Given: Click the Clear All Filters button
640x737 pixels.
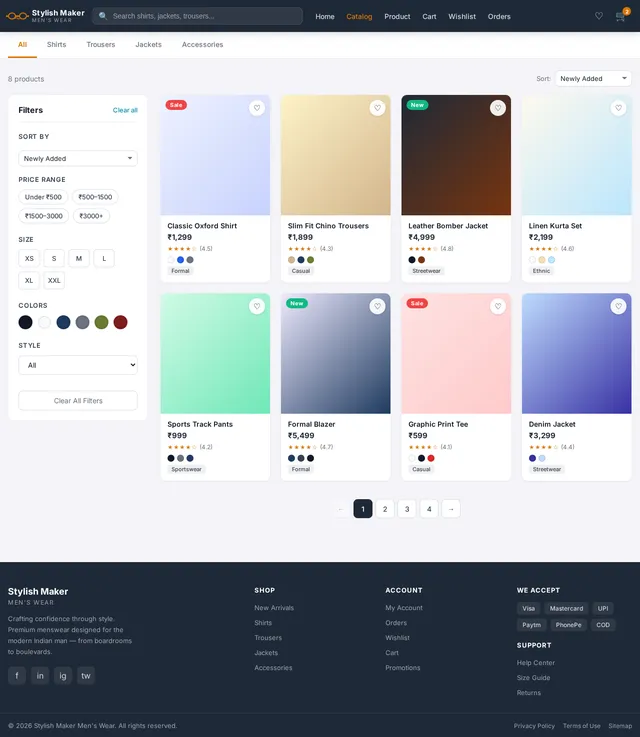Looking at the screenshot, I should (x=78, y=400).
